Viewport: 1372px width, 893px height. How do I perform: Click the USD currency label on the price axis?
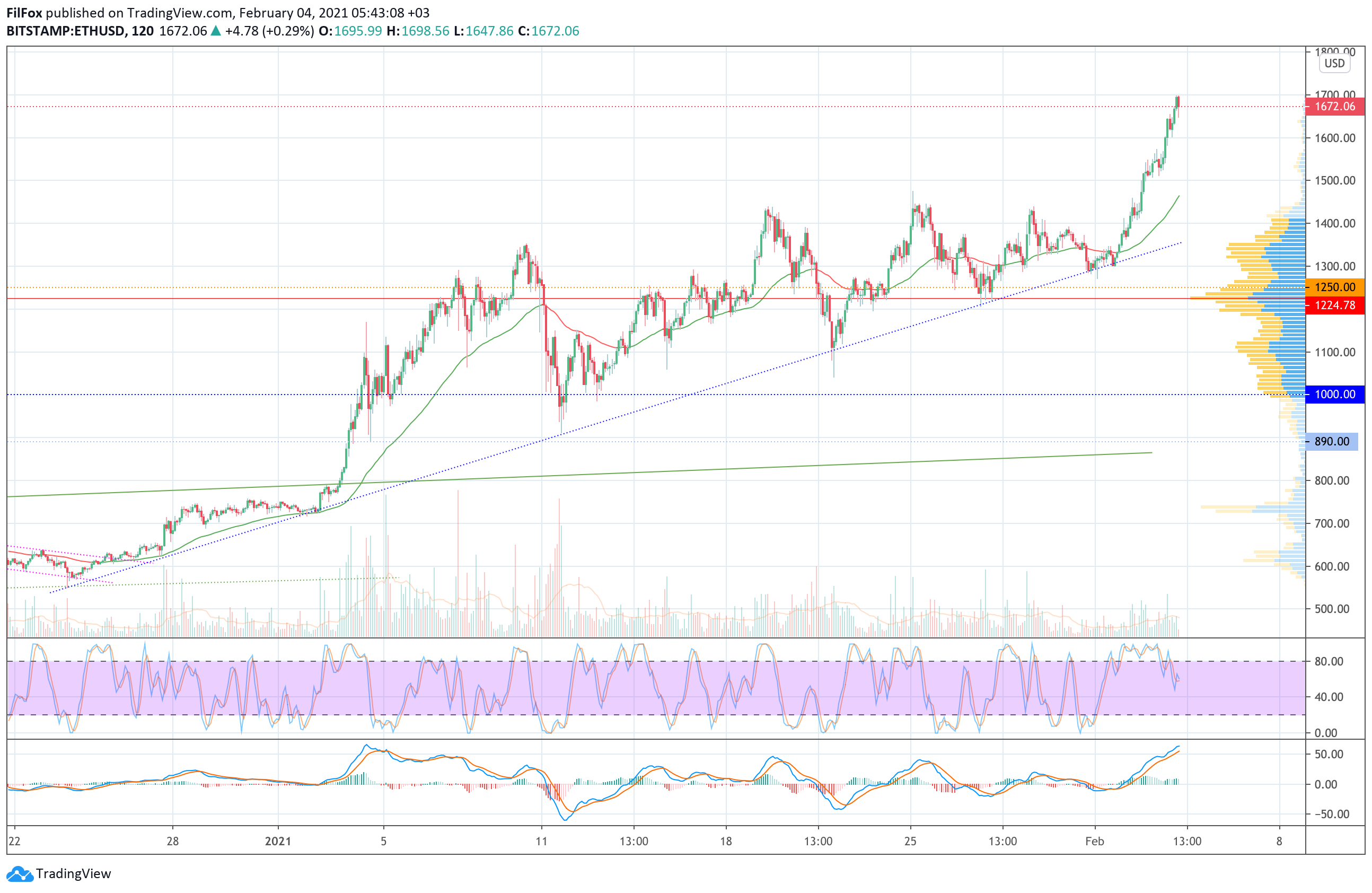click(1334, 64)
